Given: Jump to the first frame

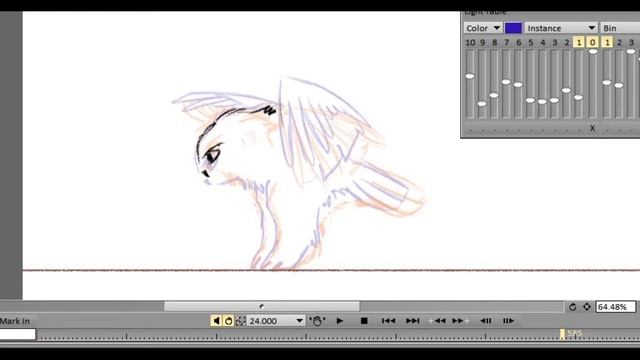Looking at the screenshot, I should 388,321.
